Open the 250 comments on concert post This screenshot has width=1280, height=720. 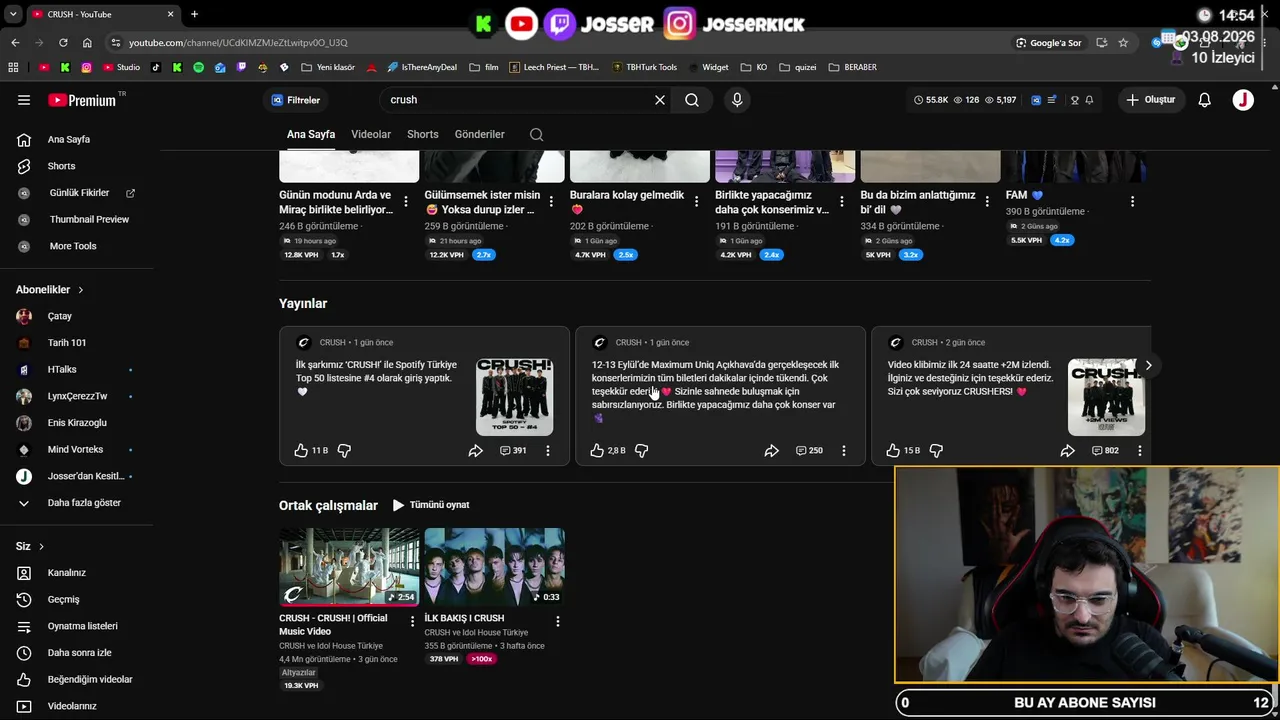[809, 451]
